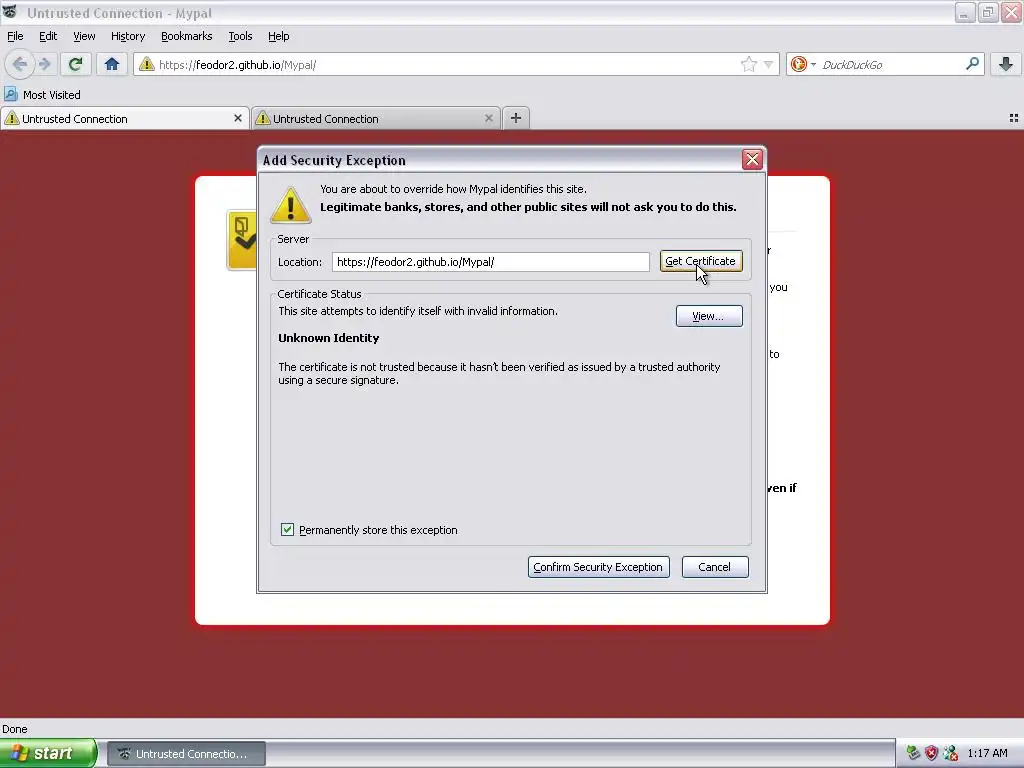
Task: Select the Untrusted Connection taskbar item
Action: tap(186, 754)
